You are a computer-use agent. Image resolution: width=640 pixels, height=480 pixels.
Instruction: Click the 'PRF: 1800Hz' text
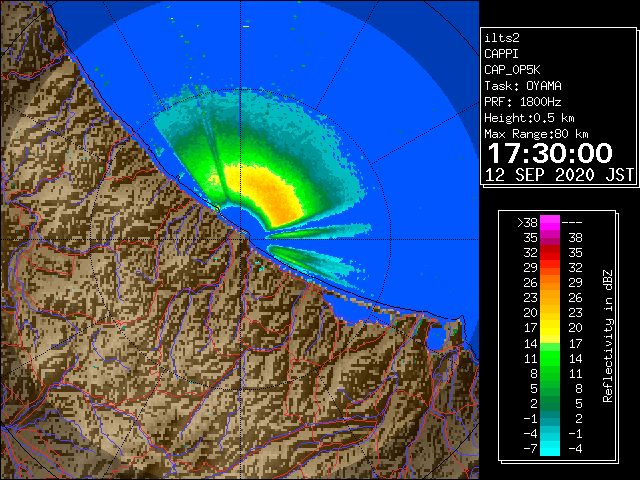pos(523,102)
